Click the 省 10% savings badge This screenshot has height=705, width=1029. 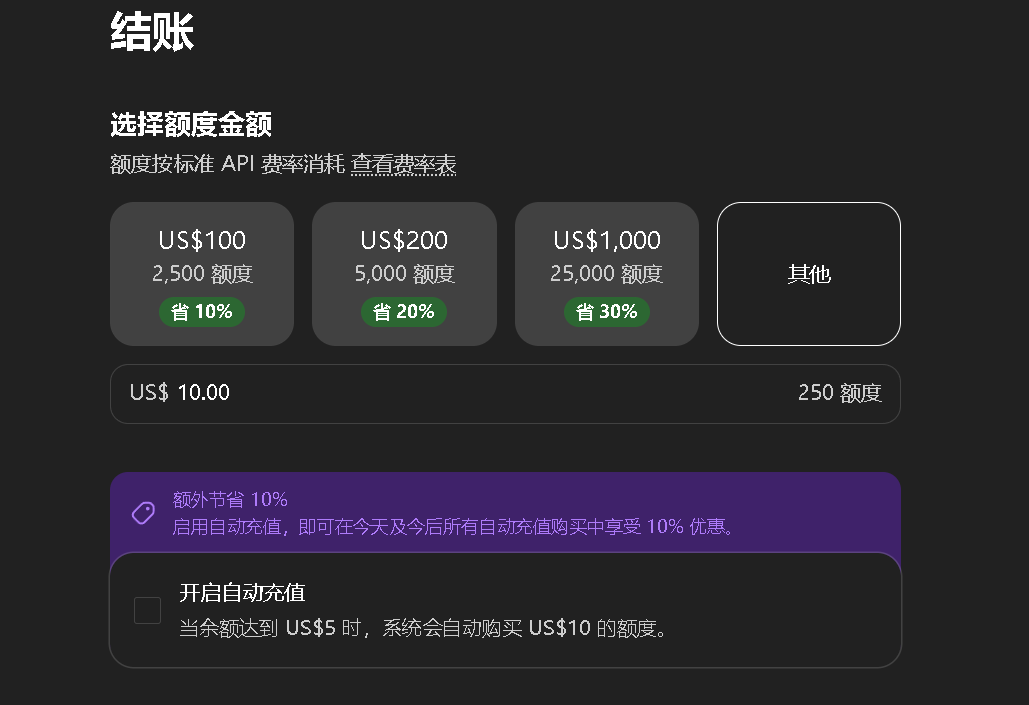(202, 312)
